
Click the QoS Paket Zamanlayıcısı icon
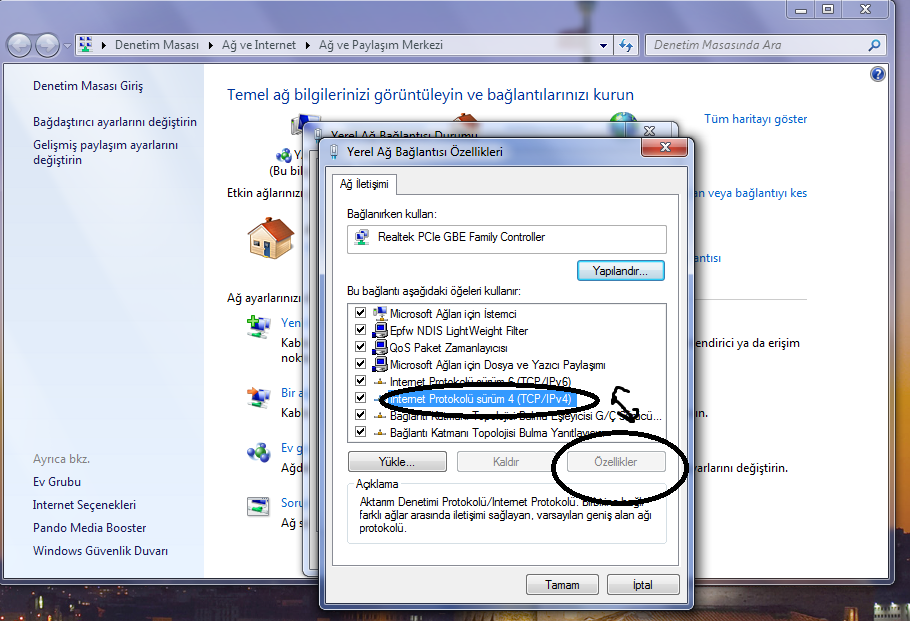[380, 347]
